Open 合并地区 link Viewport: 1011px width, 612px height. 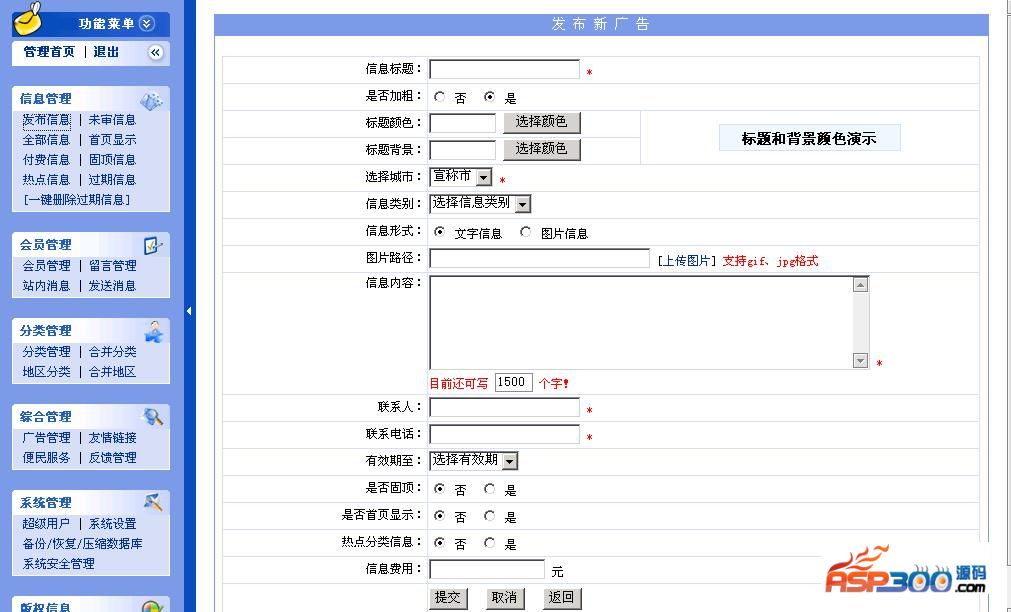tap(112, 372)
